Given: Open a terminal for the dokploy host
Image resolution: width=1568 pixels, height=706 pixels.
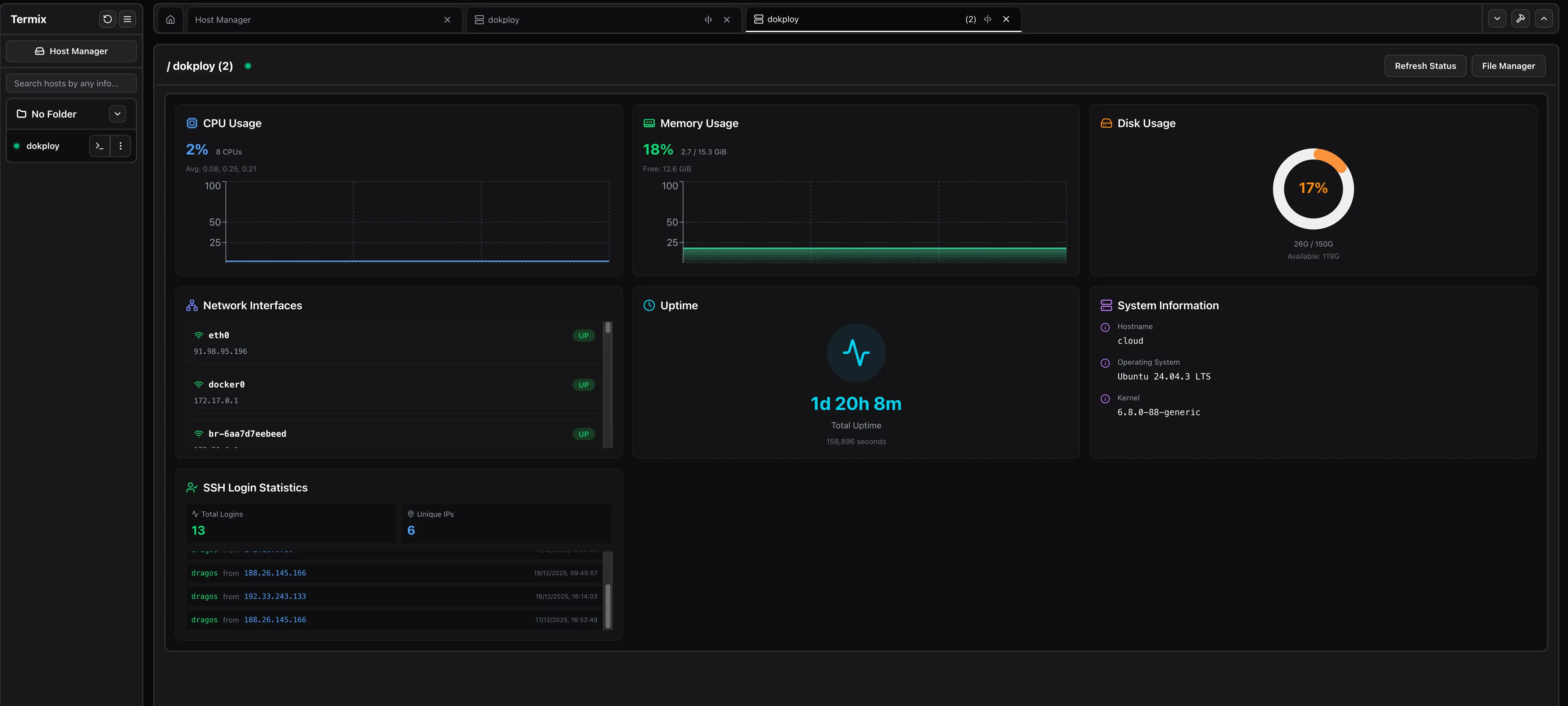Looking at the screenshot, I should tap(99, 146).
